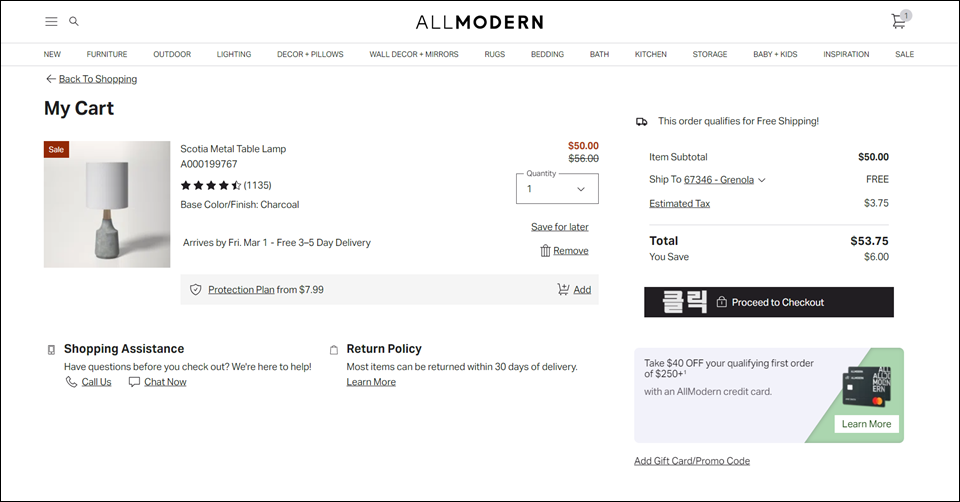Click the shield icon for Protection Plan

coord(195,290)
